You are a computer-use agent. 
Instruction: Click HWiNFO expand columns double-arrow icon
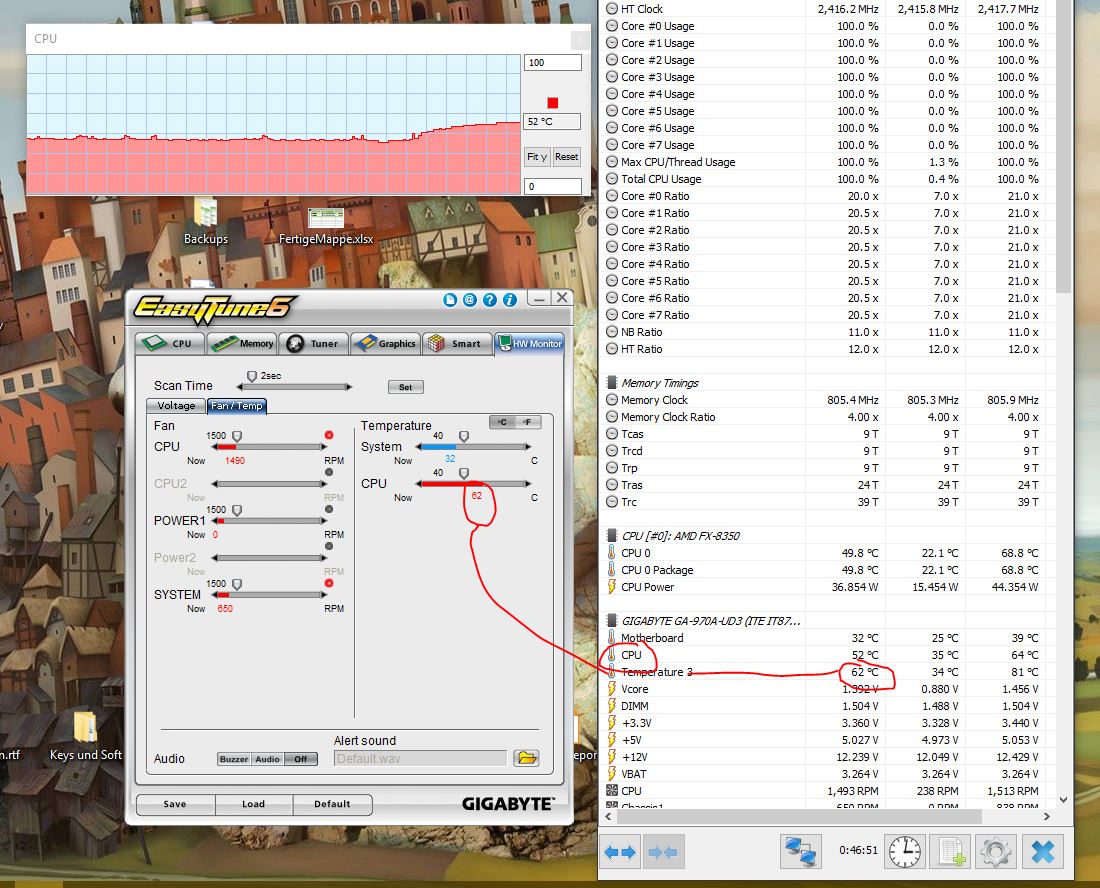click(x=620, y=852)
